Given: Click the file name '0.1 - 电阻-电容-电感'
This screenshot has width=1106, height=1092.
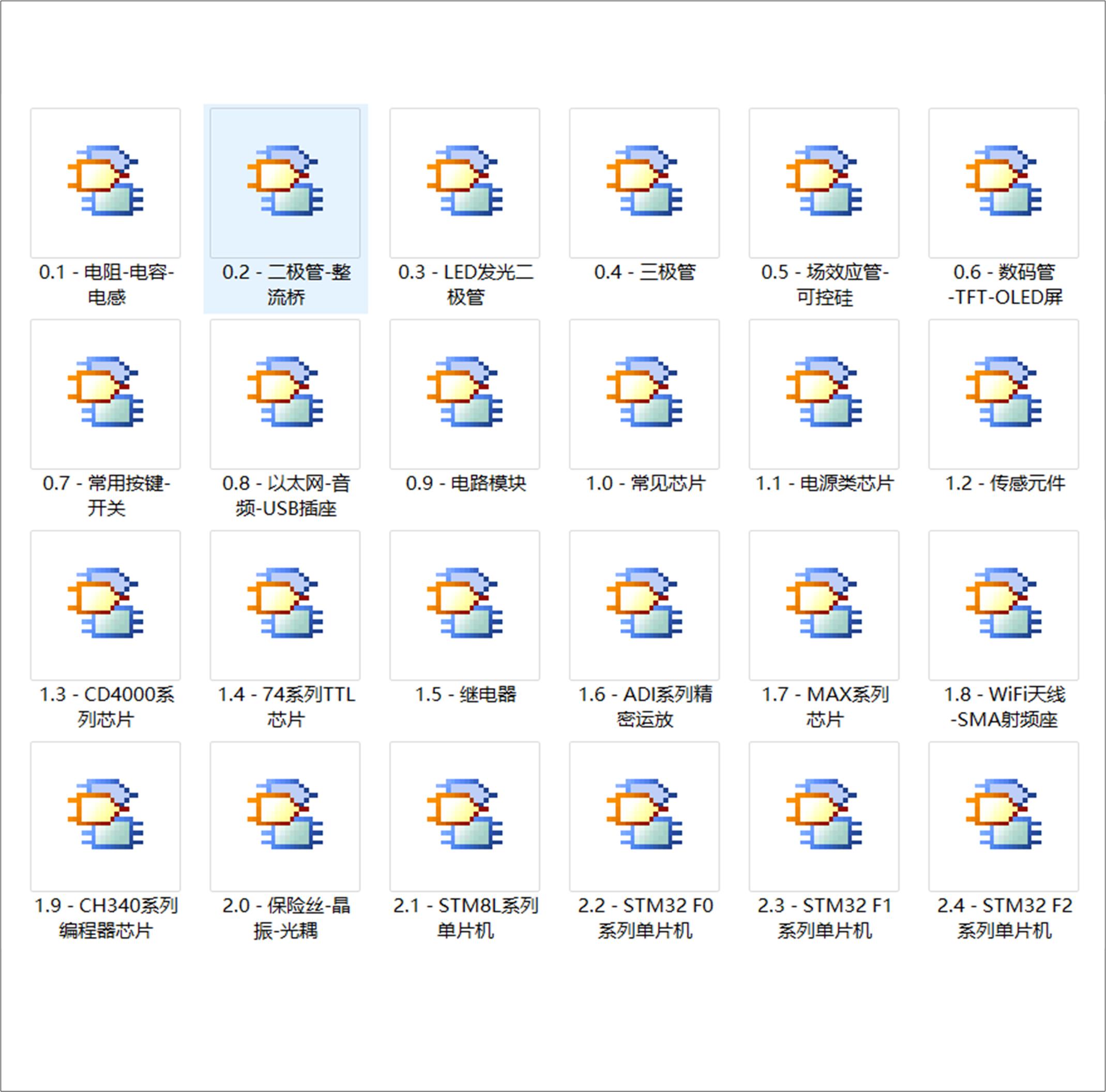Looking at the screenshot, I should (106, 284).
